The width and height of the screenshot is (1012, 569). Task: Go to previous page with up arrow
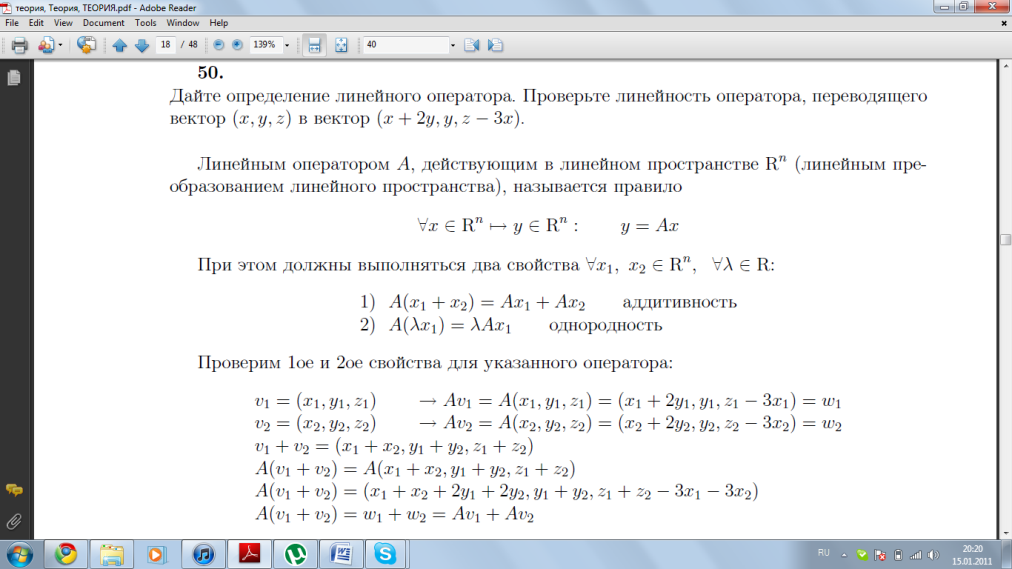tap(119, 45)
